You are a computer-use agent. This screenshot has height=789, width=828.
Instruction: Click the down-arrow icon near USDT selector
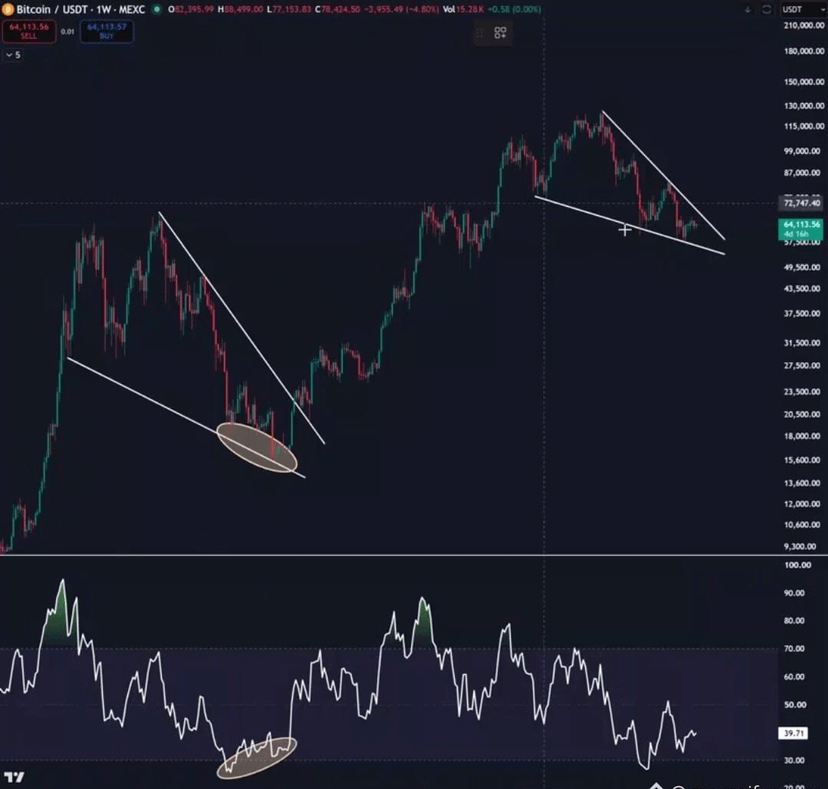(747, 10)
